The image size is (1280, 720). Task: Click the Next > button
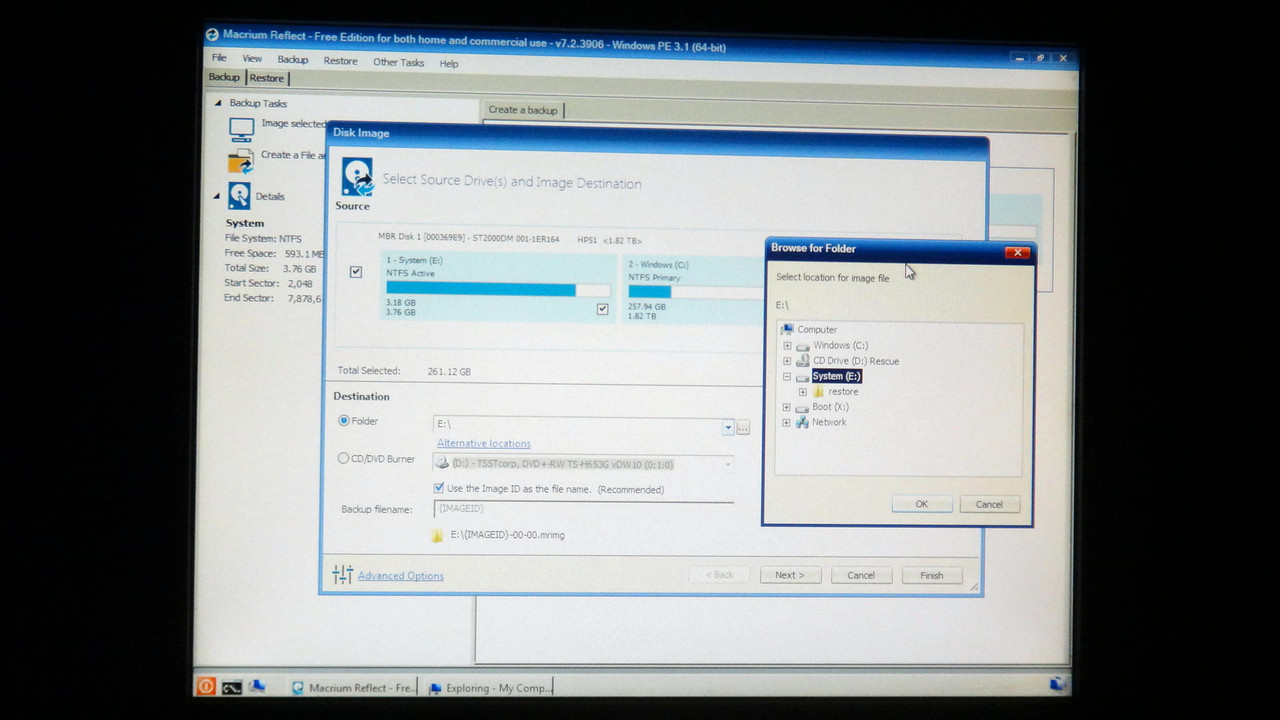tap(790, 575)
